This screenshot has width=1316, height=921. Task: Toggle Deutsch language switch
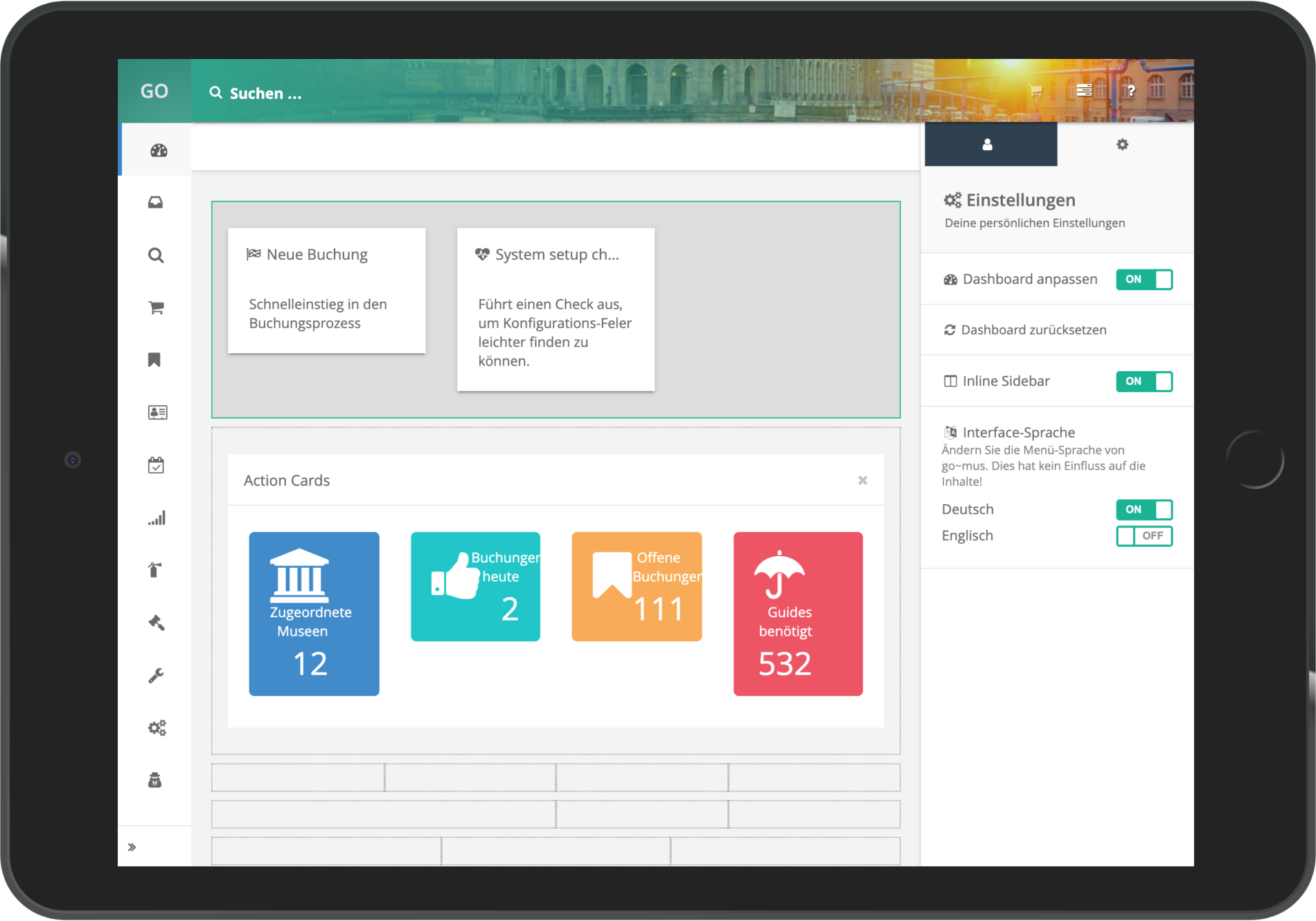click(1144, 510)
